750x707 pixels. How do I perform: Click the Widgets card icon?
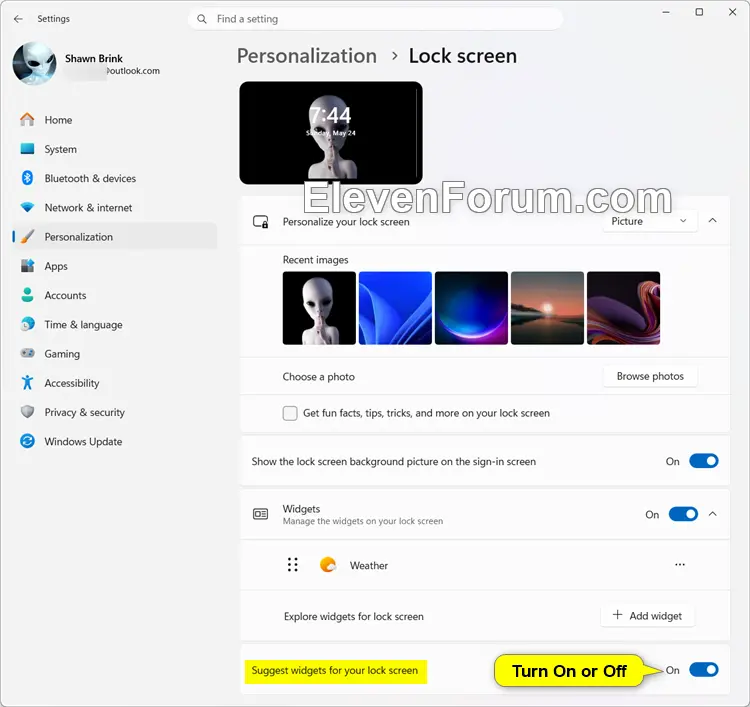point(260,514)
